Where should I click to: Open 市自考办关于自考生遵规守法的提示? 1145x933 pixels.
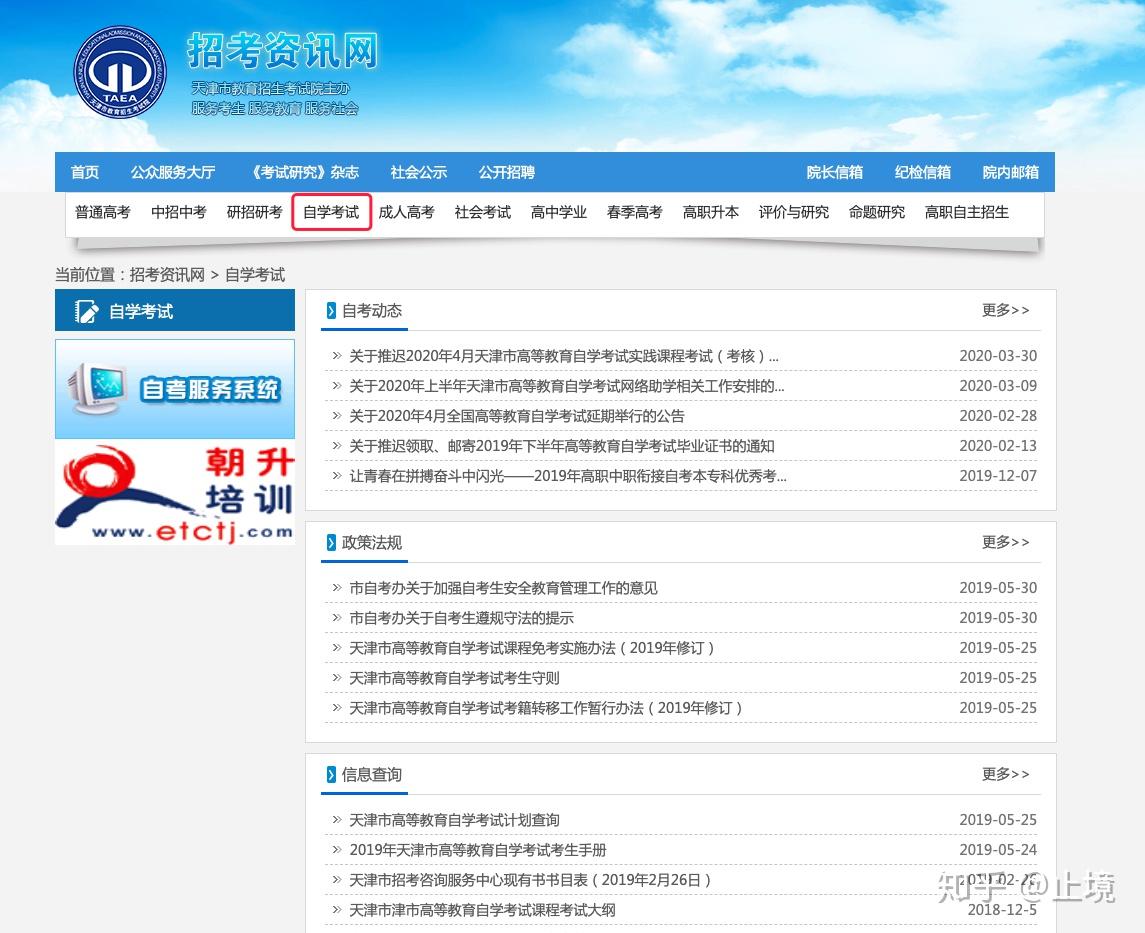tap(462, 618)
